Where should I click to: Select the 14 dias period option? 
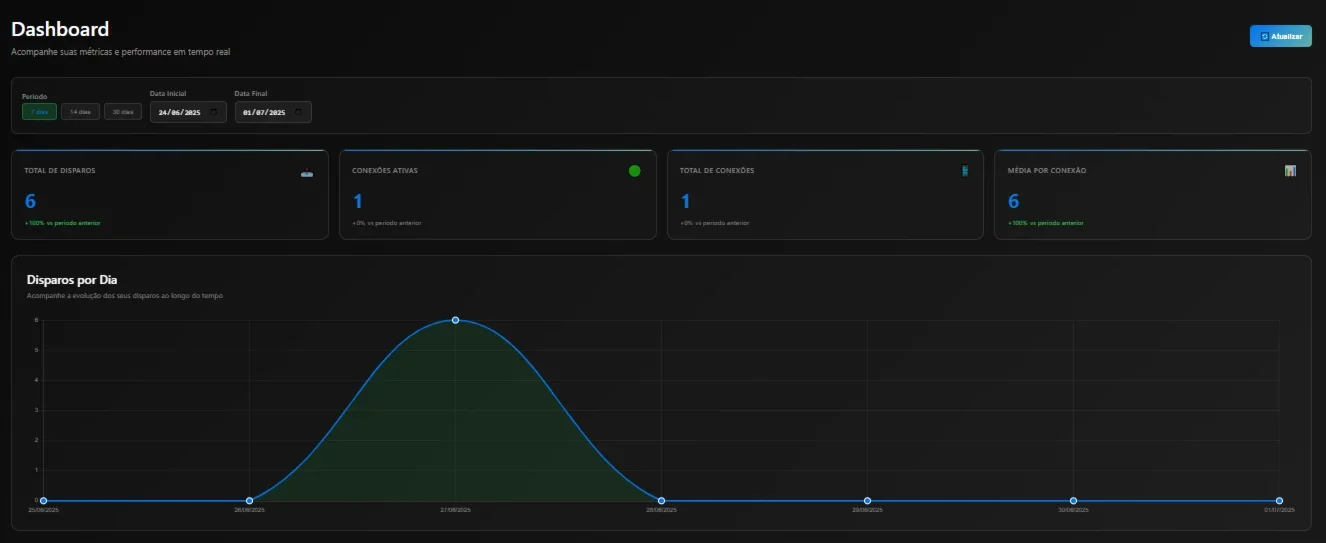coord(80,112)
